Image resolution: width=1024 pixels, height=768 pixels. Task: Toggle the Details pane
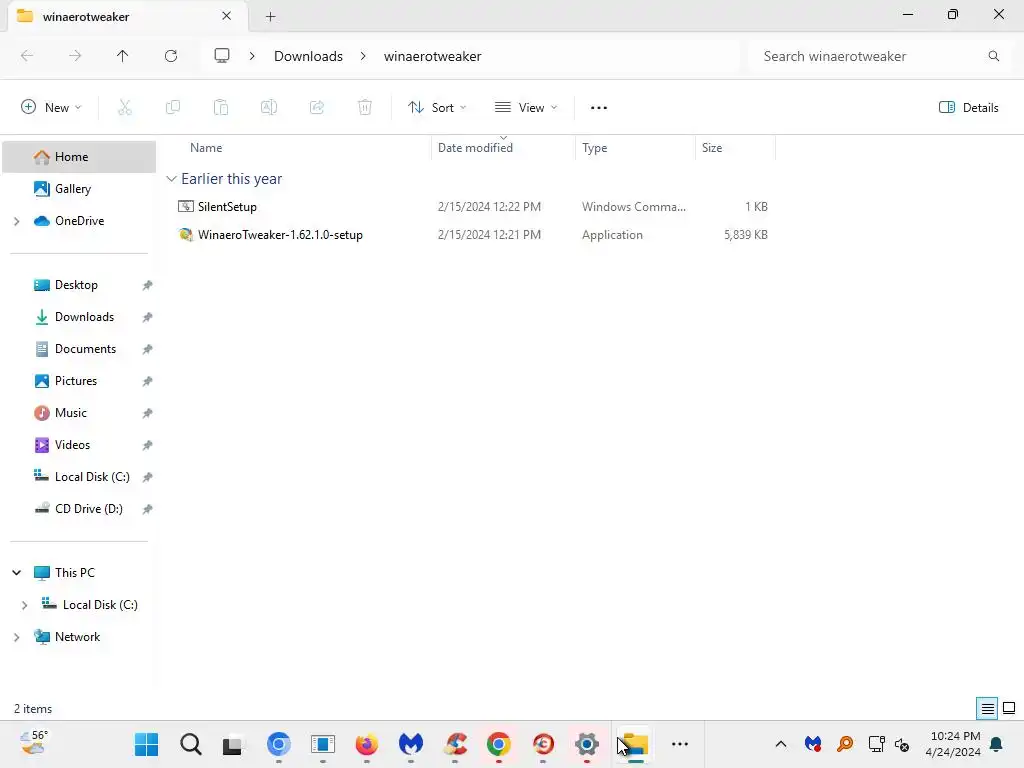968,108
